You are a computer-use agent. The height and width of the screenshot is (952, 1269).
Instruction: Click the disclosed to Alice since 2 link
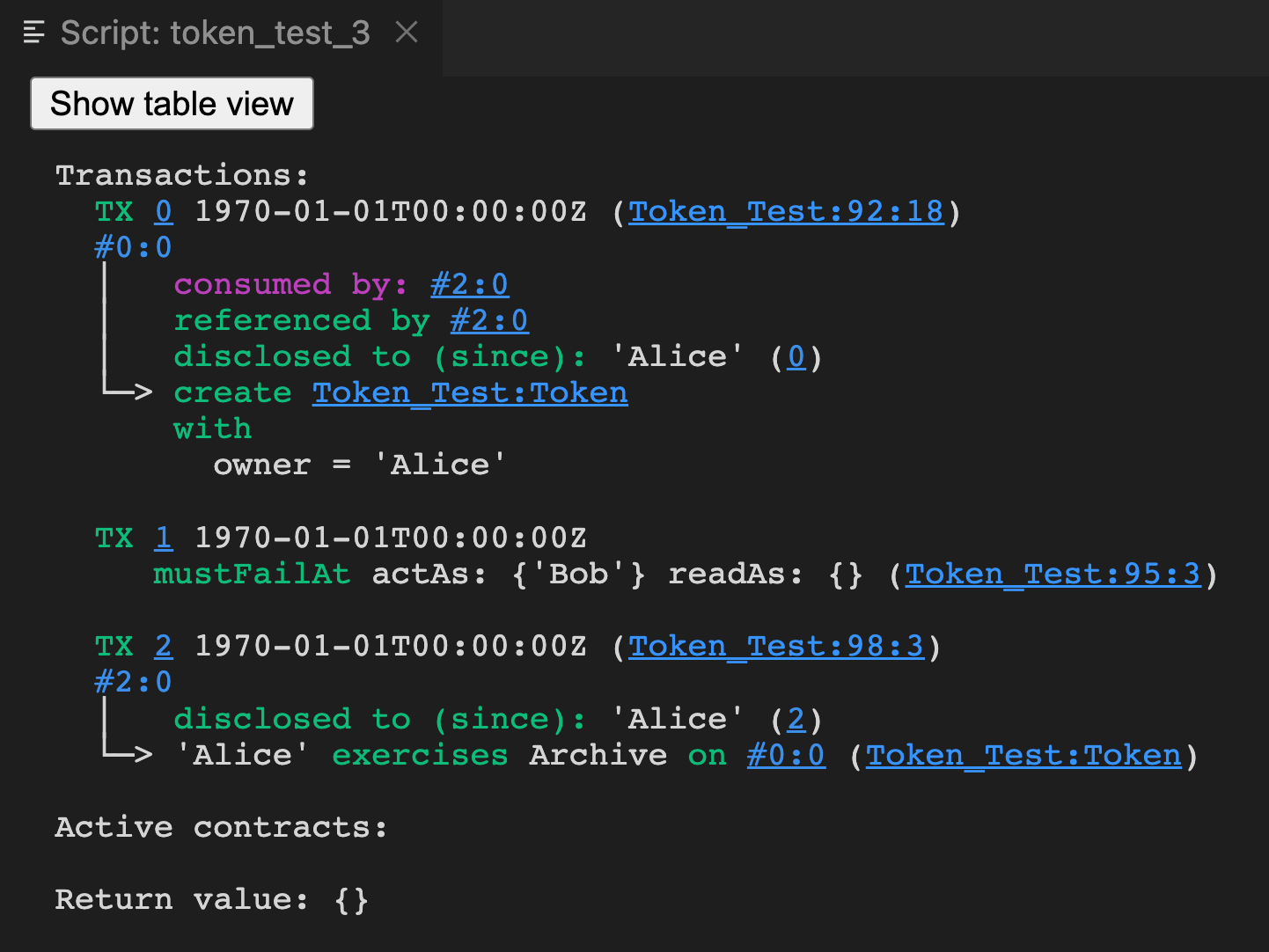[796, 719]
